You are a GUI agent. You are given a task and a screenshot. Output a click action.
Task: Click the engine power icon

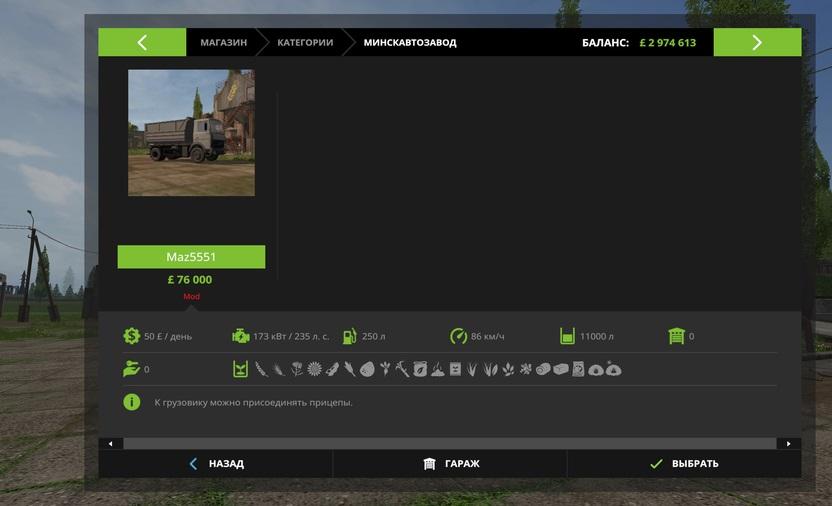coord(241,336)
